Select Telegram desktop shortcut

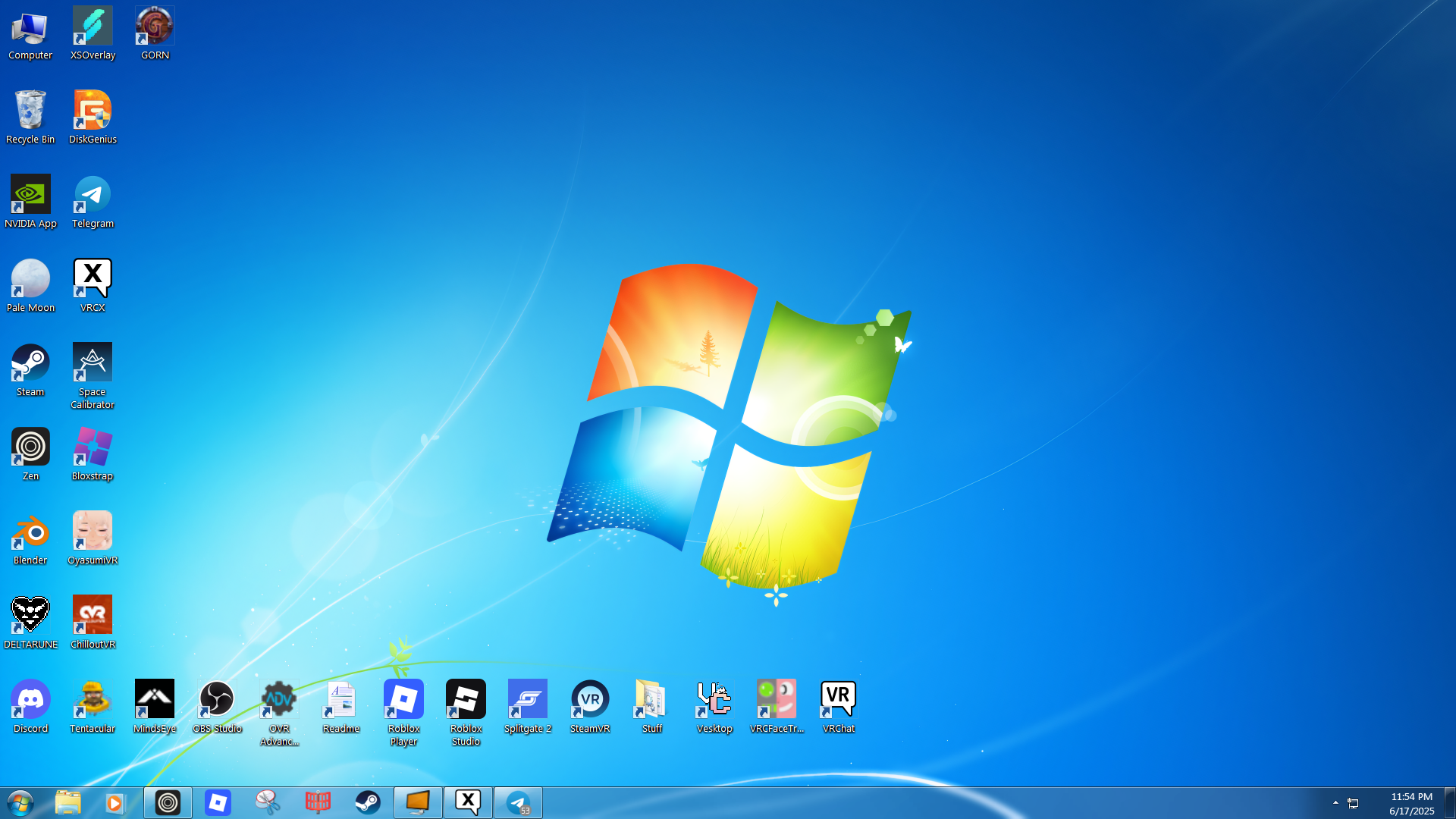pos(93,202)
